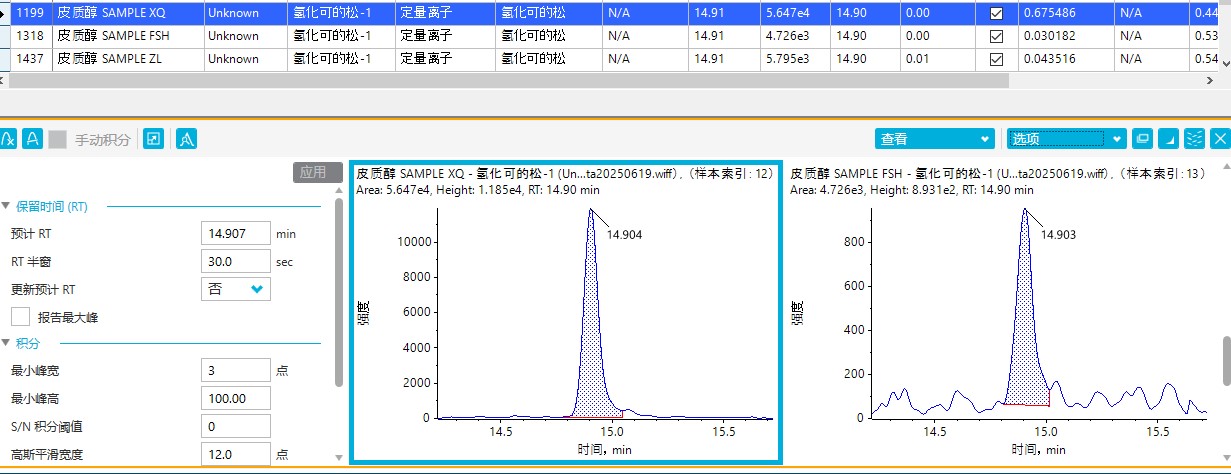1231x474 pixels.
Task: Open the 选项 dropdown menu
Action: click(x=1066, y=138)
